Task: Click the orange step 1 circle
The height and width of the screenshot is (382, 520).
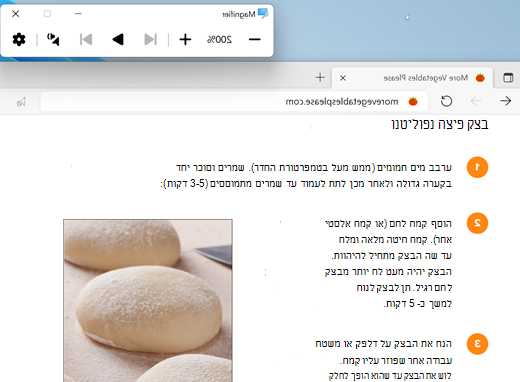Action: click(x=477, y=167)
